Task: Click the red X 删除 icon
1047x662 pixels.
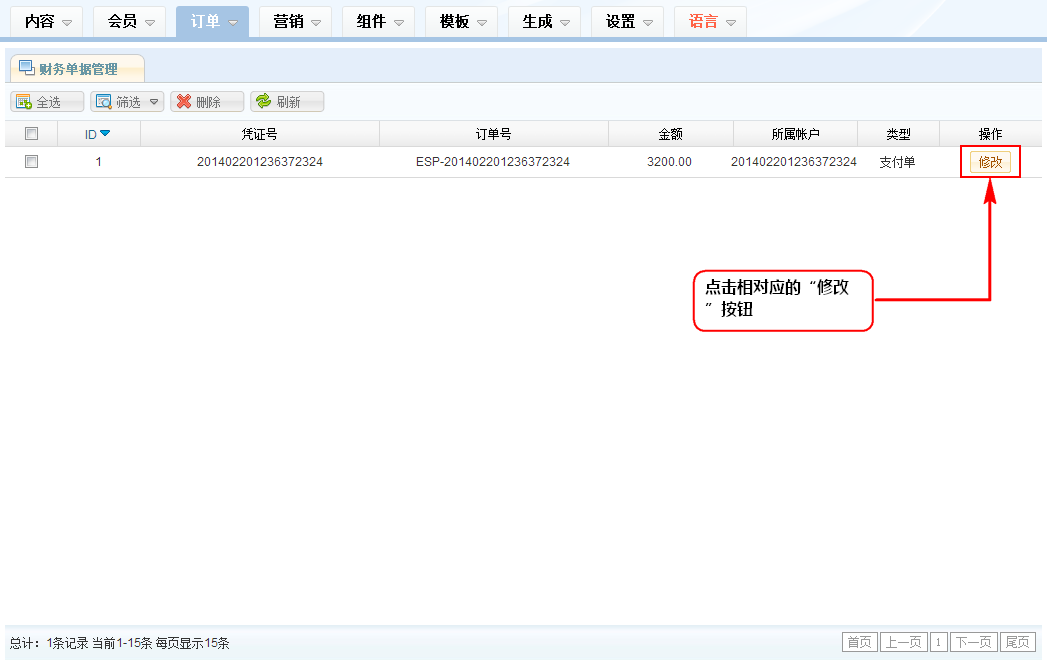Action: 183,102
